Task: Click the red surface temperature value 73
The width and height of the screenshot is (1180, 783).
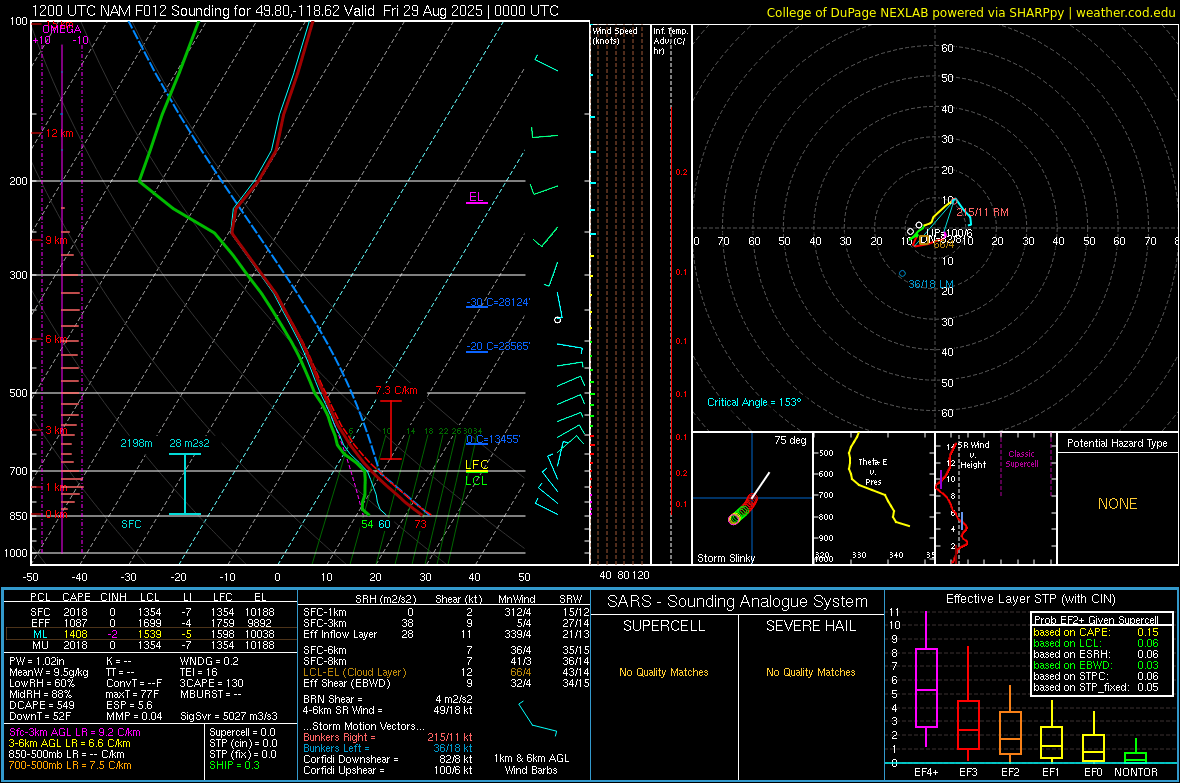Action: pyautogui.click(x=420, y=524)
